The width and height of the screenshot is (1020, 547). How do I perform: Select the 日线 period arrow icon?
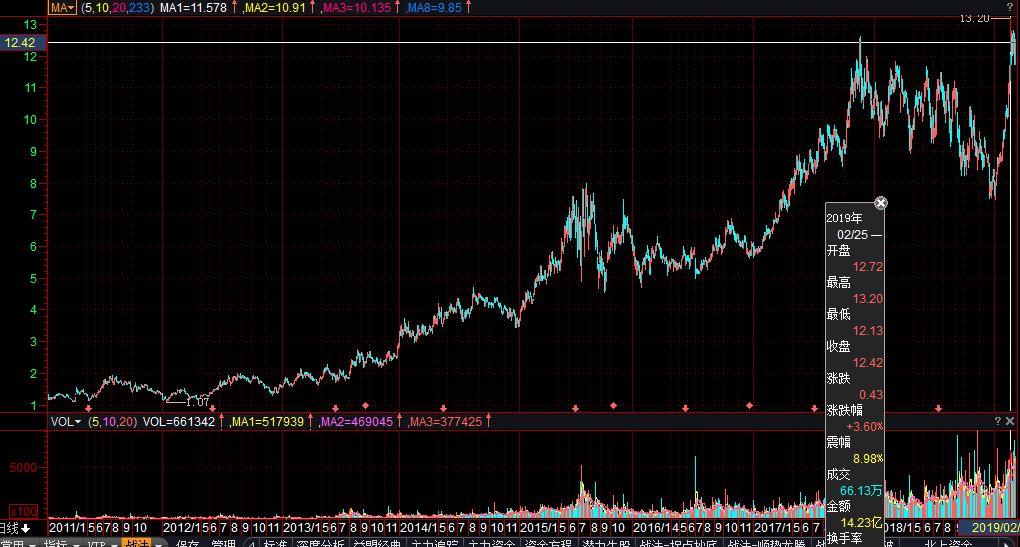[25, 528]
